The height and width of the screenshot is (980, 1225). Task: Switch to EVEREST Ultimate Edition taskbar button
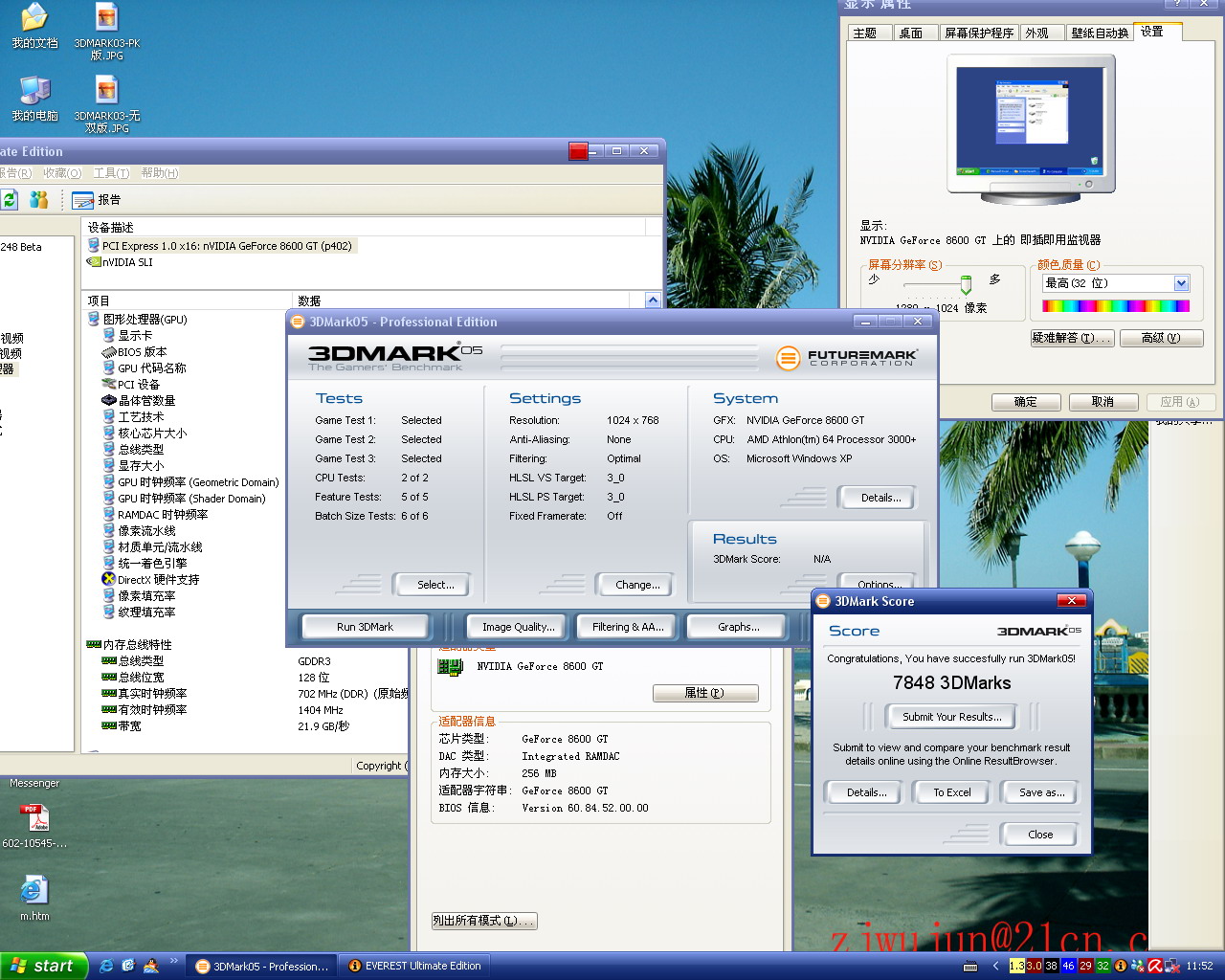pos(414,966)
